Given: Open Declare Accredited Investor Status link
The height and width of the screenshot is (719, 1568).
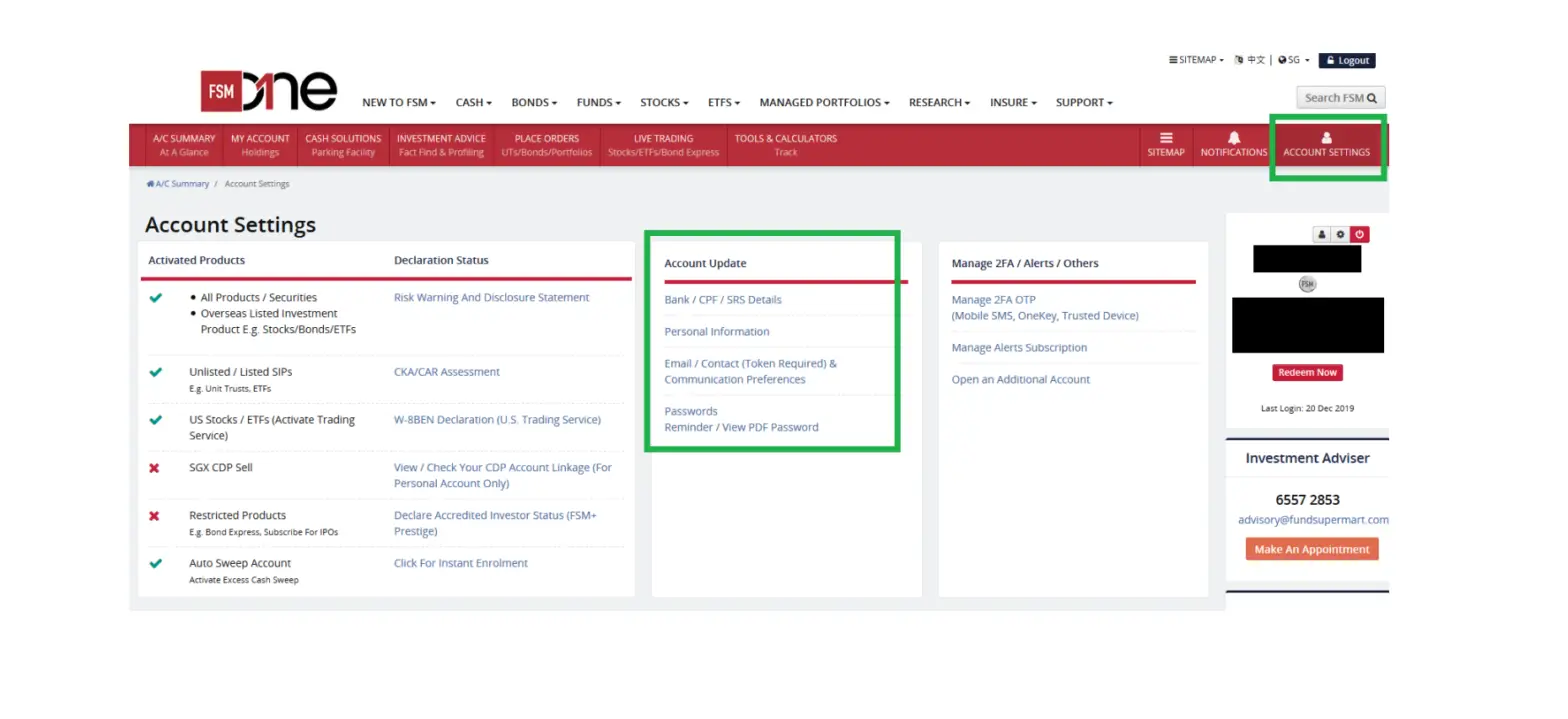Looking at the screenshot, I should (x=495, y=523).
